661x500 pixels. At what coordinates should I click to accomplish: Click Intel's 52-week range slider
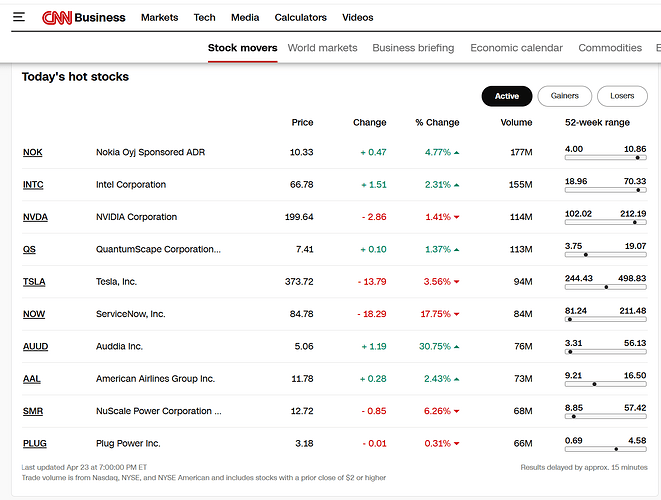tap(606, 190)
